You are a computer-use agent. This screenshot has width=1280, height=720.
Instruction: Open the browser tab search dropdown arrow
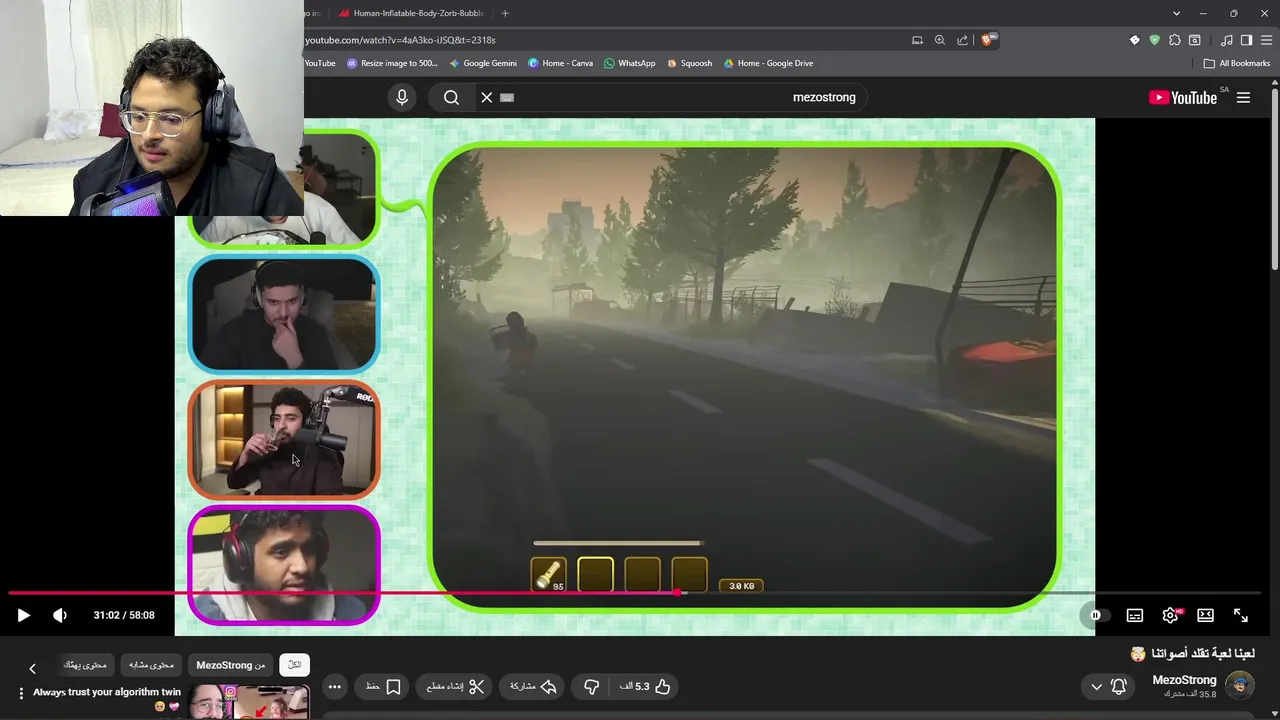coord(1176,13)
